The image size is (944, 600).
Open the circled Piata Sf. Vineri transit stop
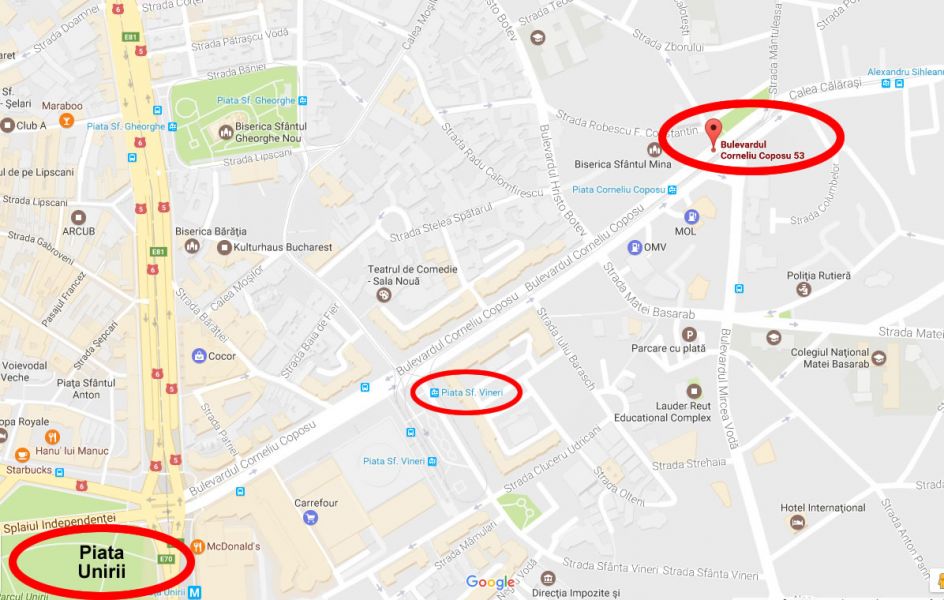click(467, 392)
